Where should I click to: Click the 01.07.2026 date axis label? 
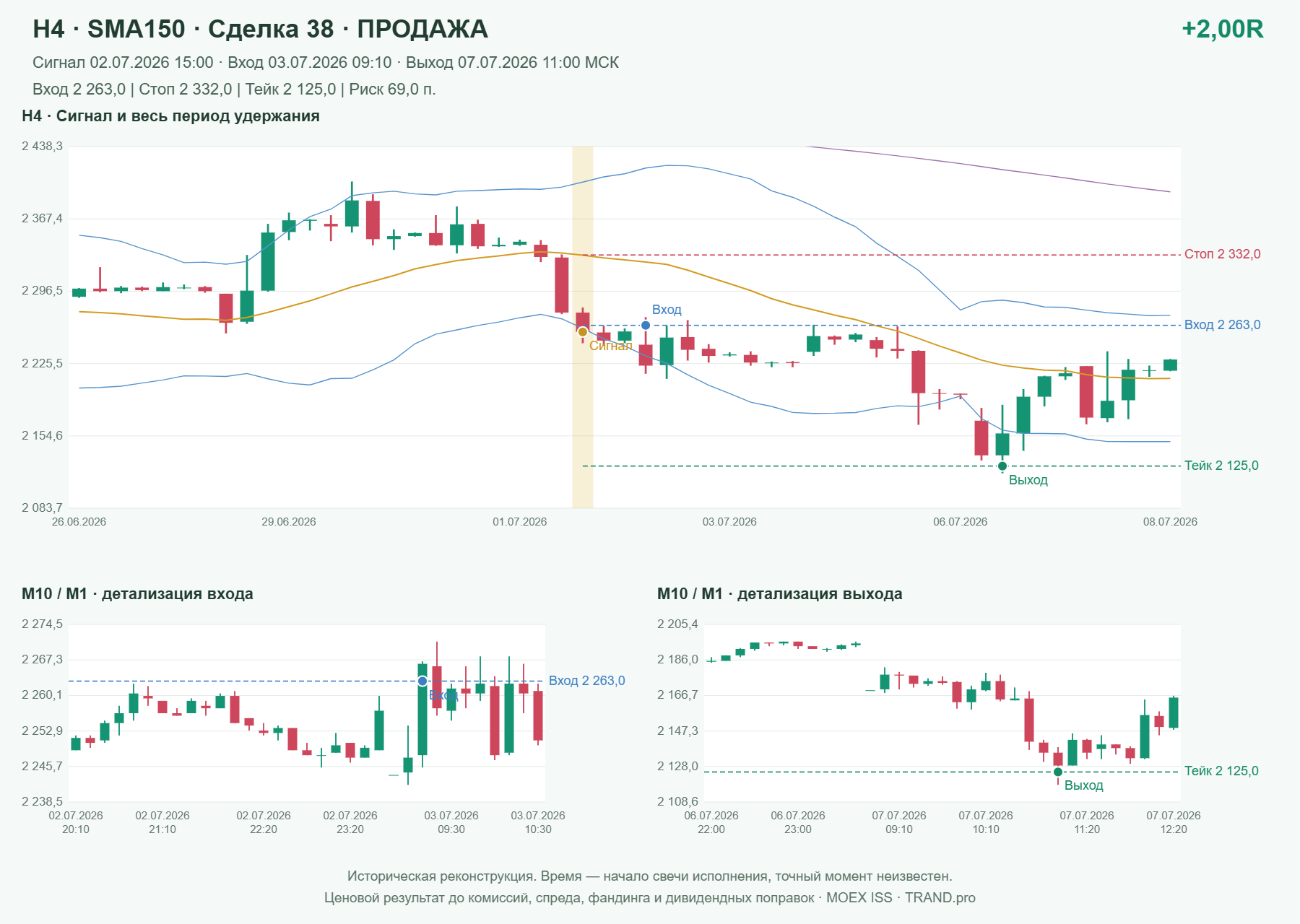[x=520, y=522]
